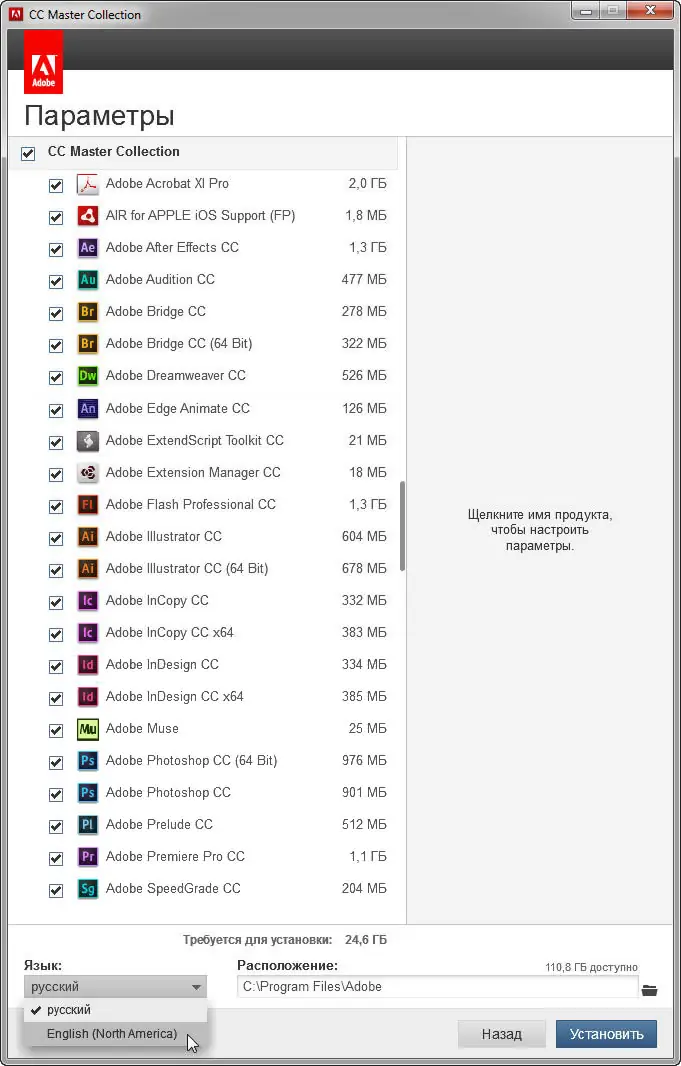Click the Flash Professional CC icon

tap(88, 505)
